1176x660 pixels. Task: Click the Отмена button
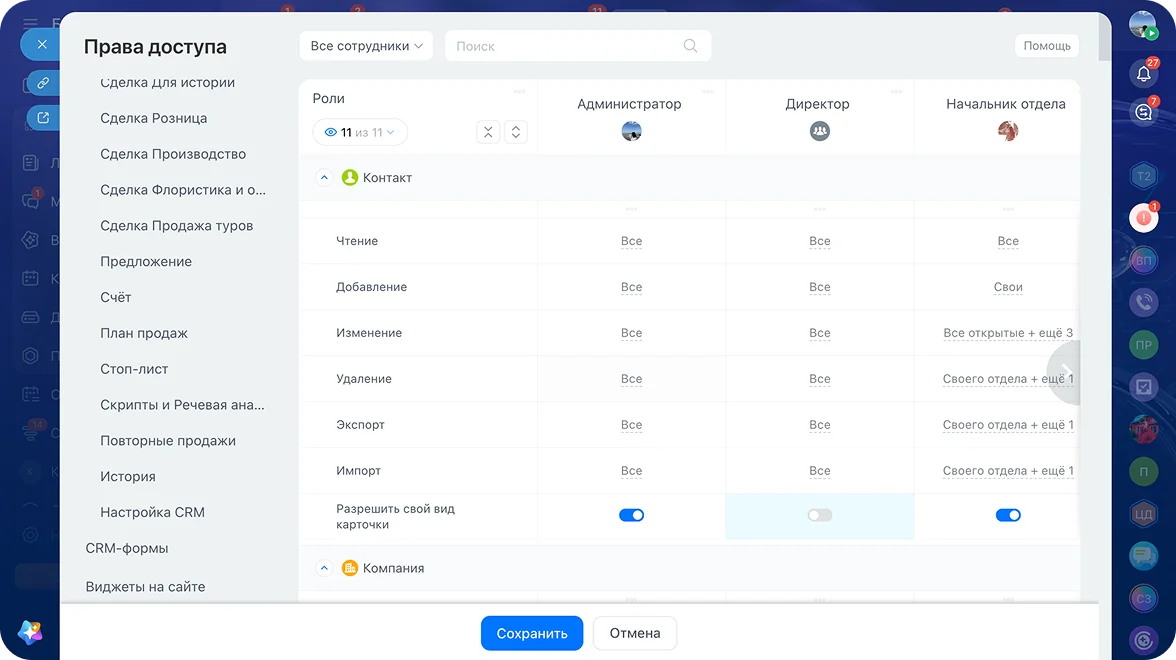(634, 633)
